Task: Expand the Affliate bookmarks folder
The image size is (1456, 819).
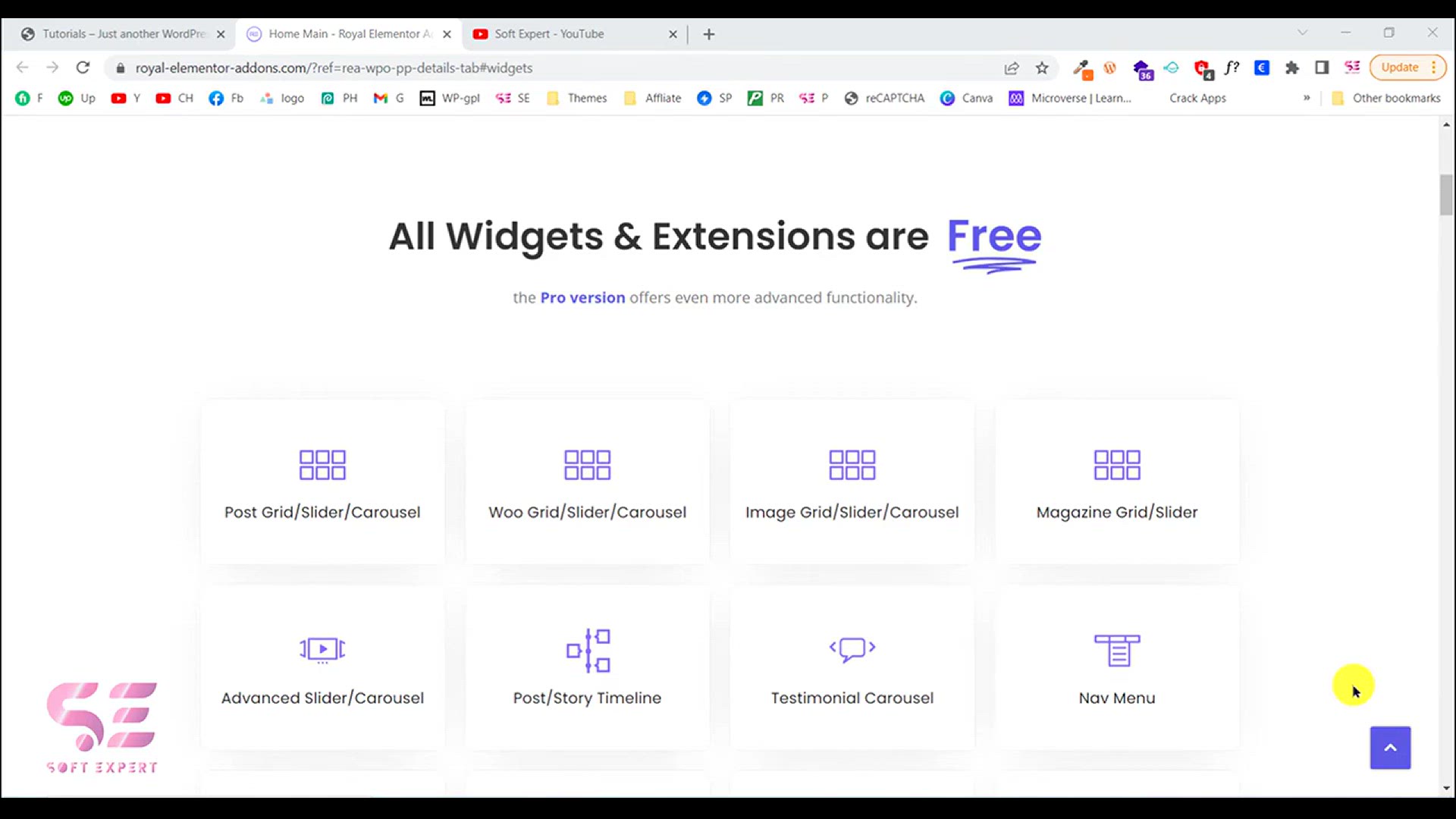Action: tap(652, 98)
